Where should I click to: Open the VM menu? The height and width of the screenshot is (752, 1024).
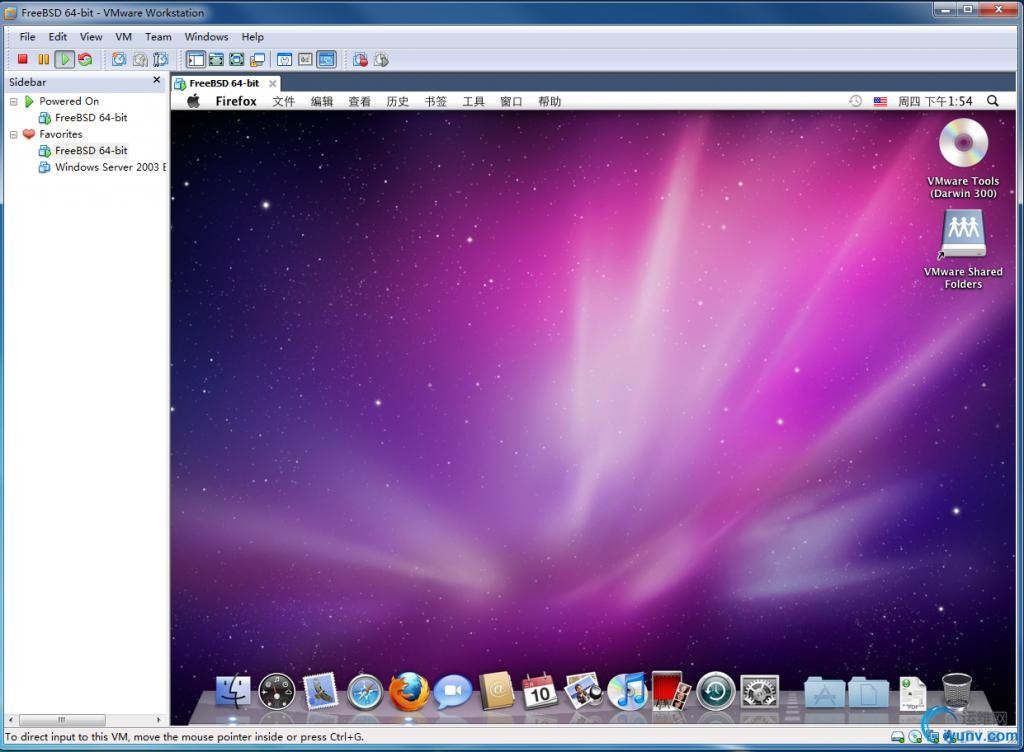pyautogui.click(x=123, y=37)
